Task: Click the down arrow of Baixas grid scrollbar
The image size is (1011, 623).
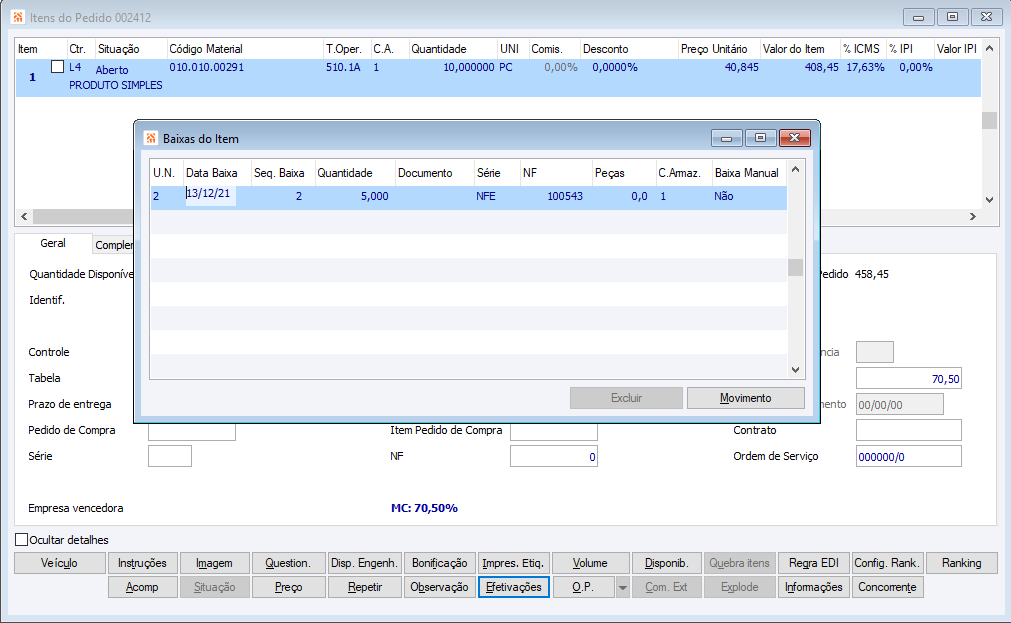Action: (x=795, y=370)
